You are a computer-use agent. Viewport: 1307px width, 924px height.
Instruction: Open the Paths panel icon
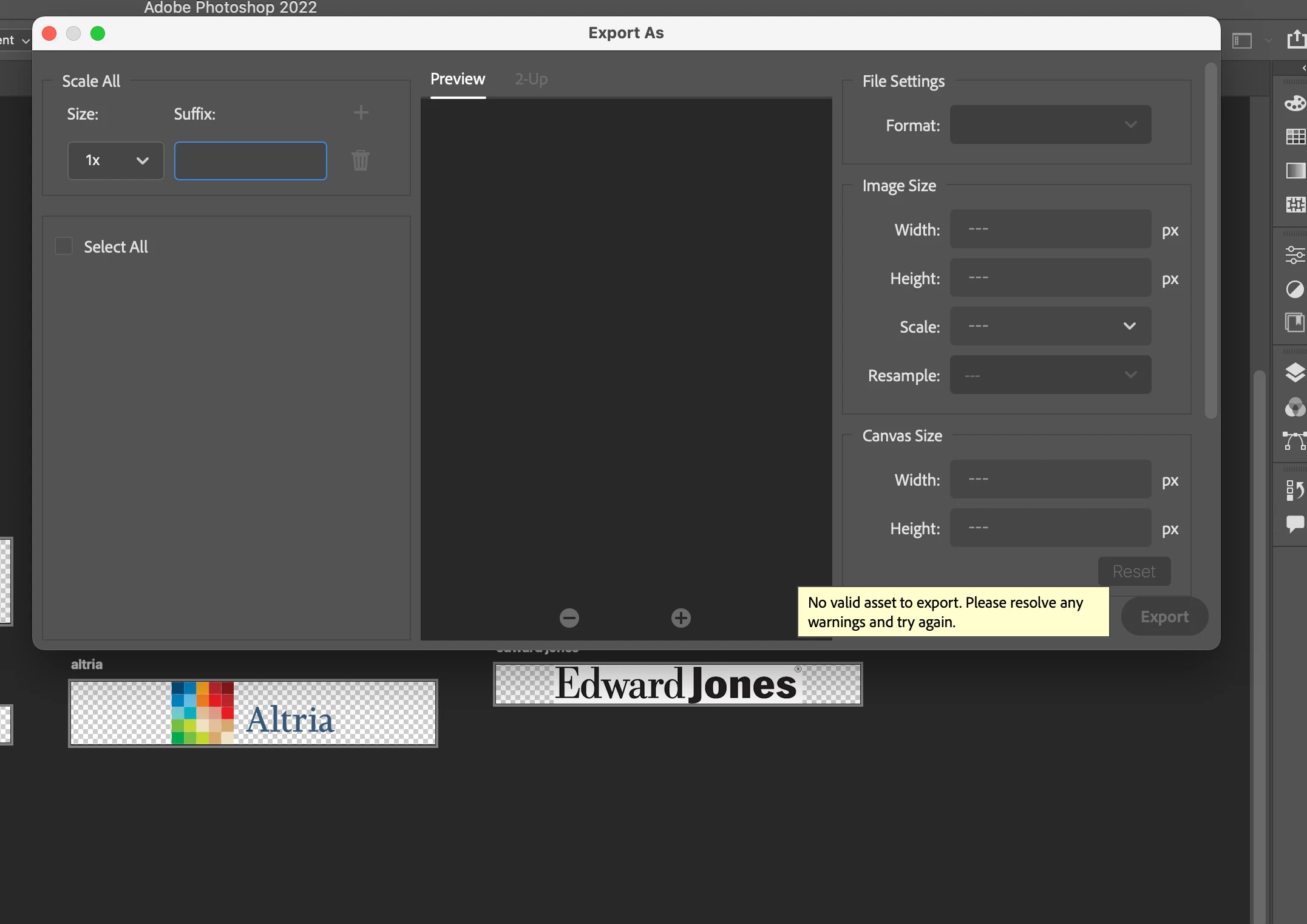click(x=1295, y=441)
